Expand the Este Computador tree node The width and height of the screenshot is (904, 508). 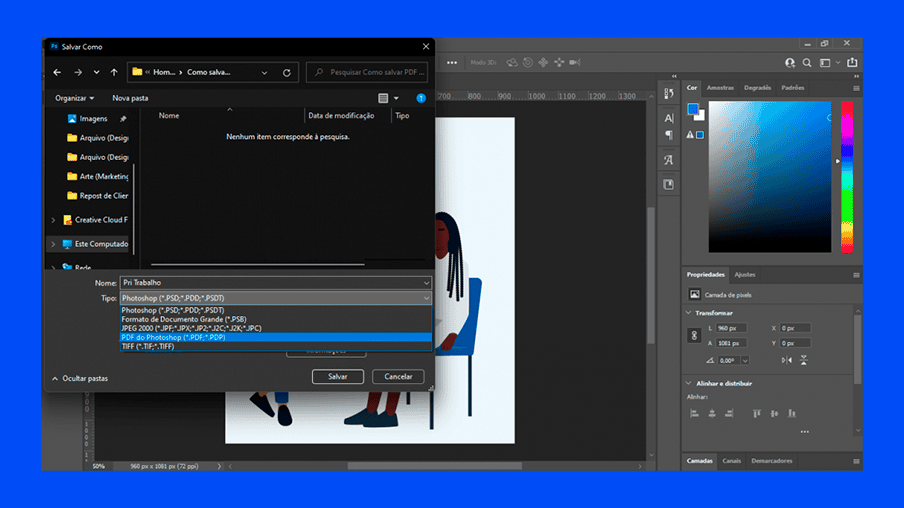click(x=53, y=244)
